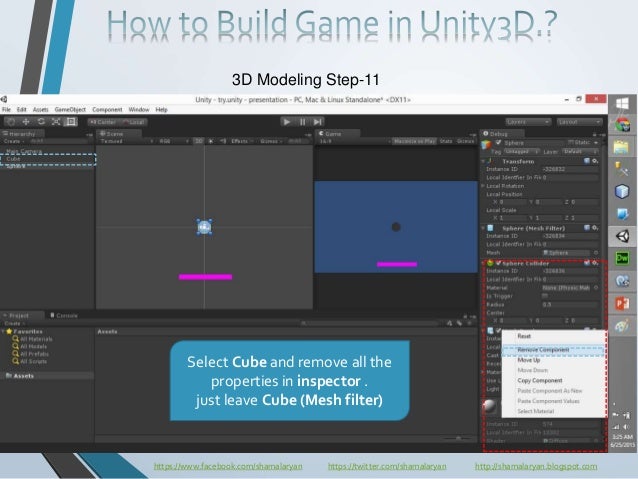Open the GameObject menu
Screen dimensions: 638x479
point(70,109)
